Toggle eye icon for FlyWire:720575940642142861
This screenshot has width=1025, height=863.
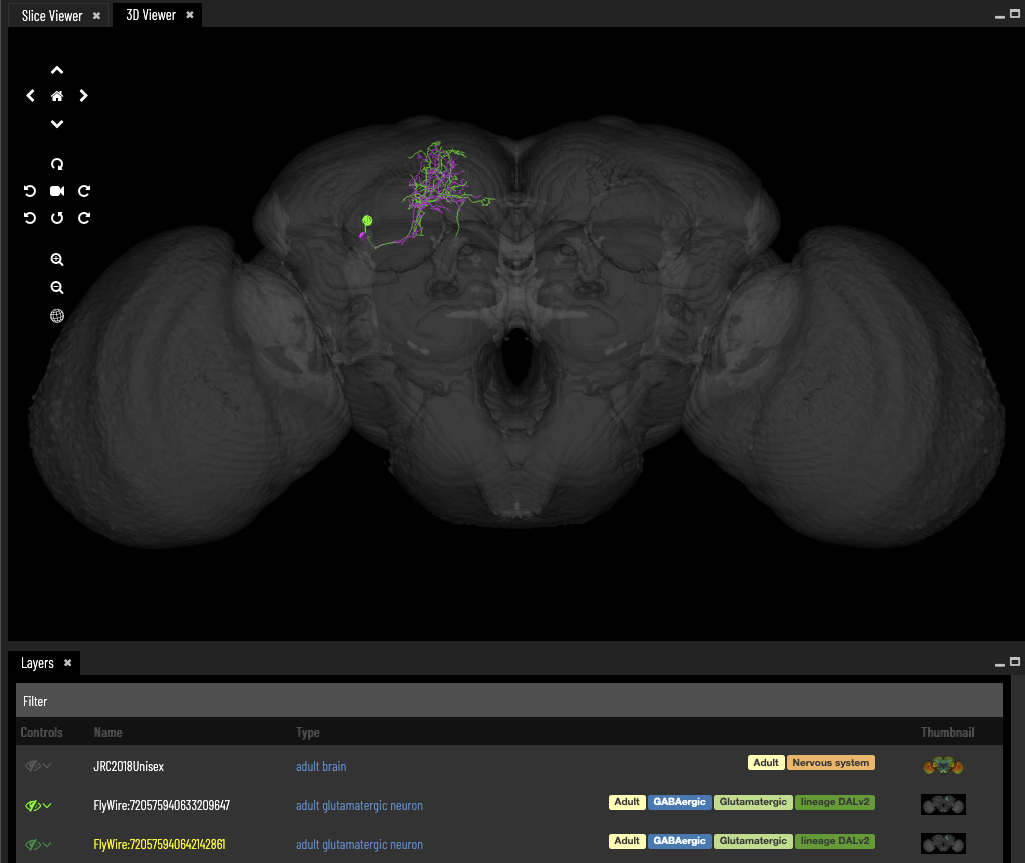coord(32,845)
